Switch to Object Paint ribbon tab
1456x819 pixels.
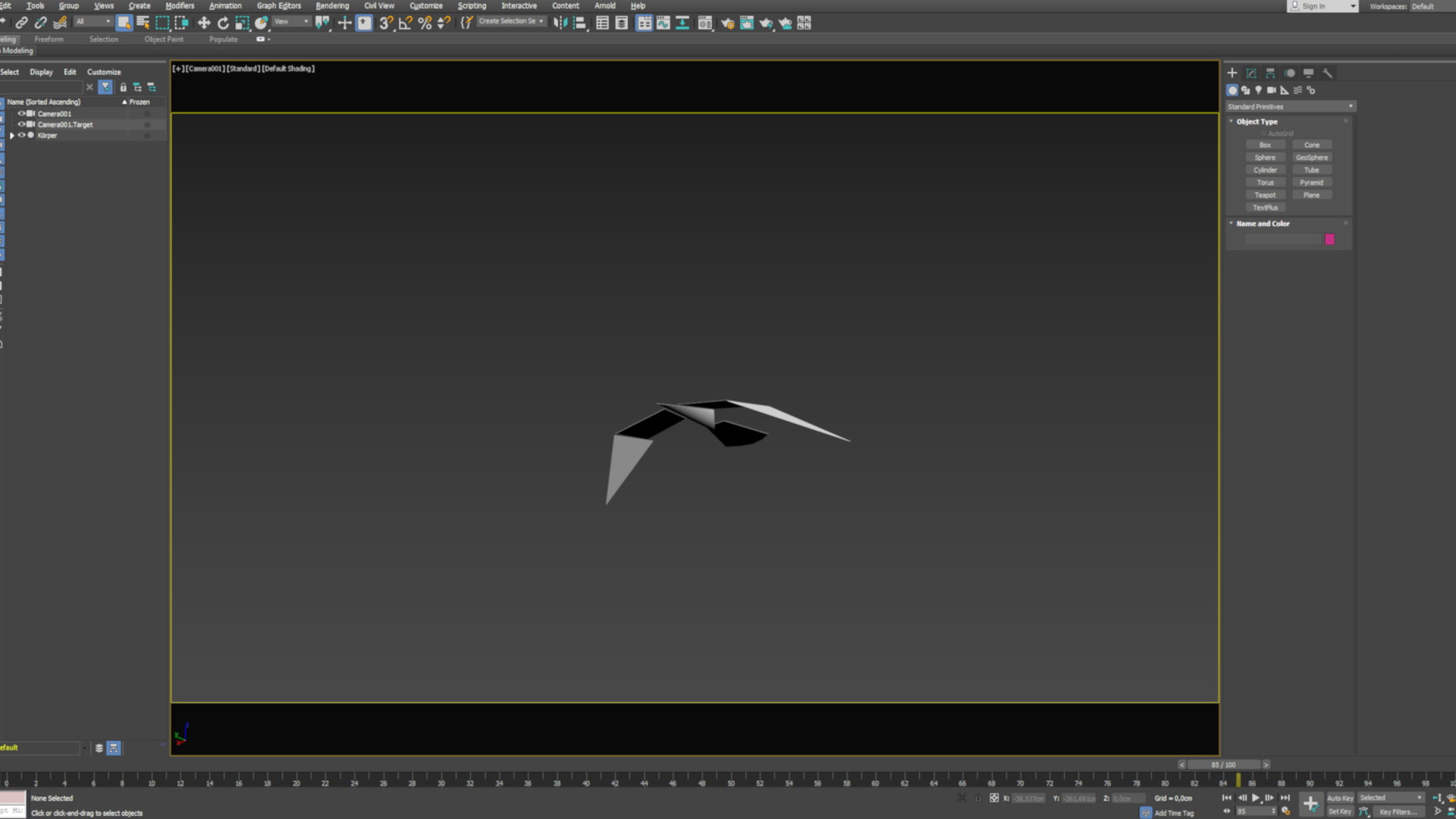164,39
